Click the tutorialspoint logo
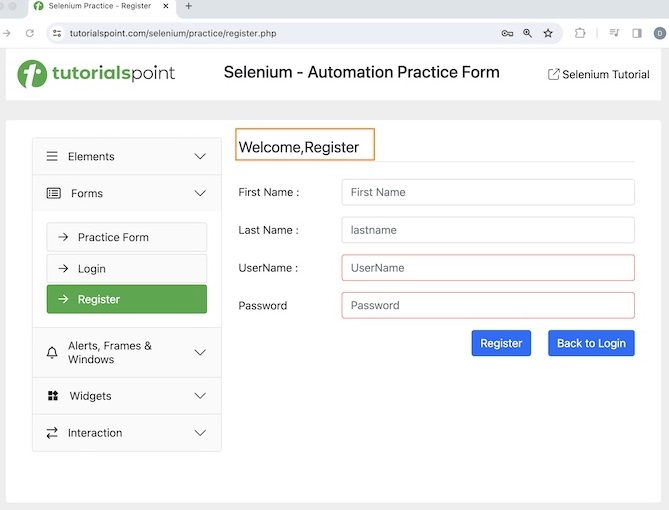The height and width of the screenshot is (510, 669). (x=96, y=73)
